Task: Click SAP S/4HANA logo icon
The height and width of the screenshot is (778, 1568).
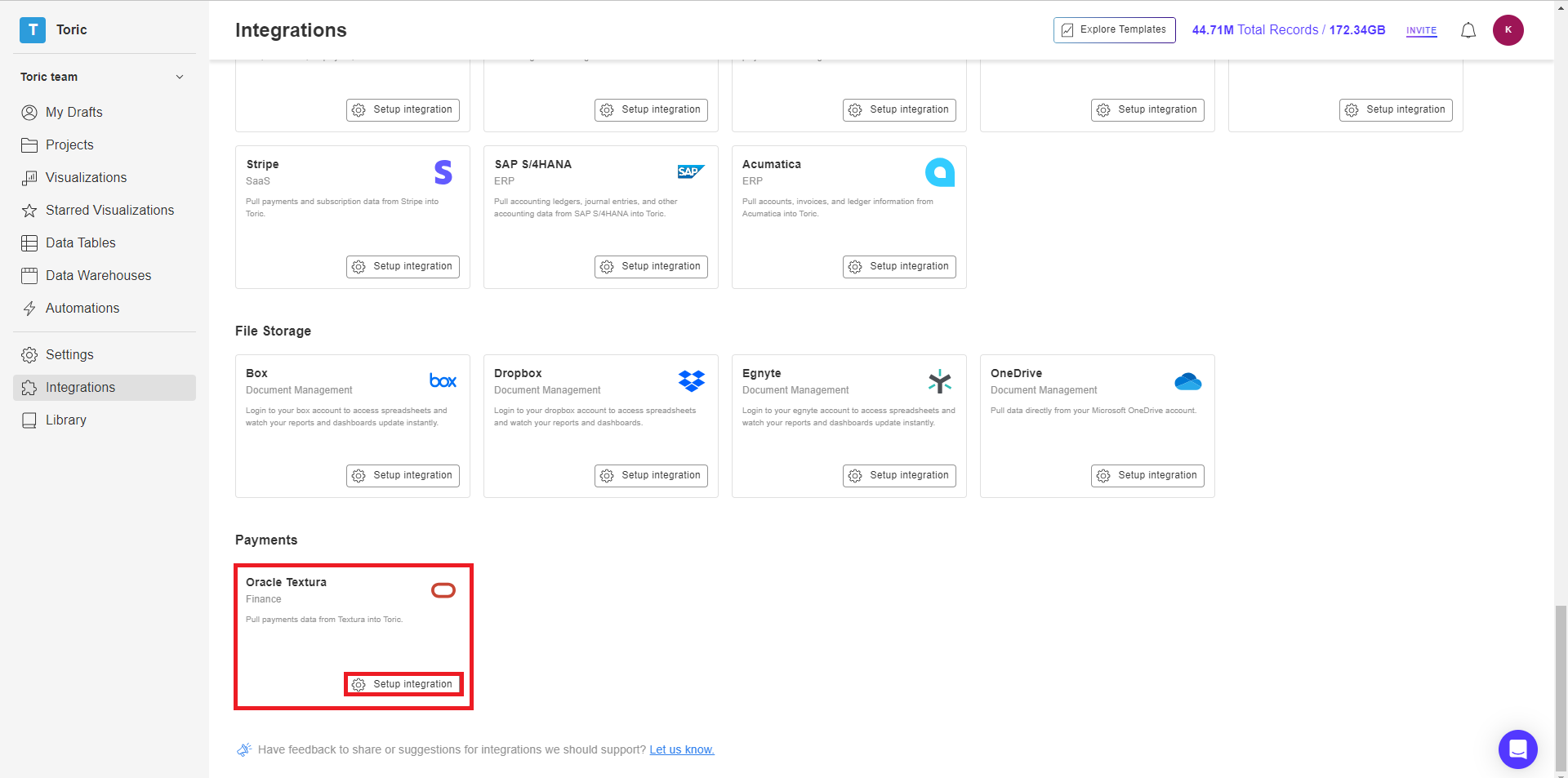Action: tap(691, 171)
